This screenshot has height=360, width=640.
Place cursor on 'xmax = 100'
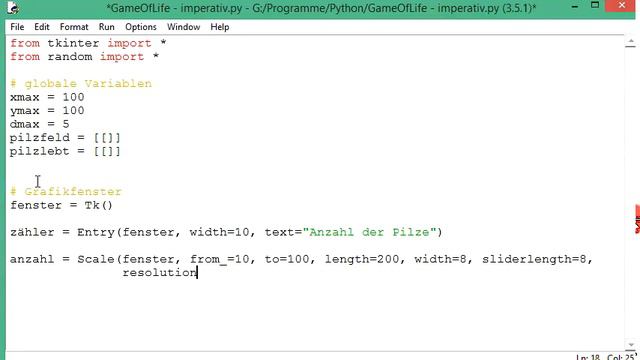pyautogui.click(x=47, y=97)
